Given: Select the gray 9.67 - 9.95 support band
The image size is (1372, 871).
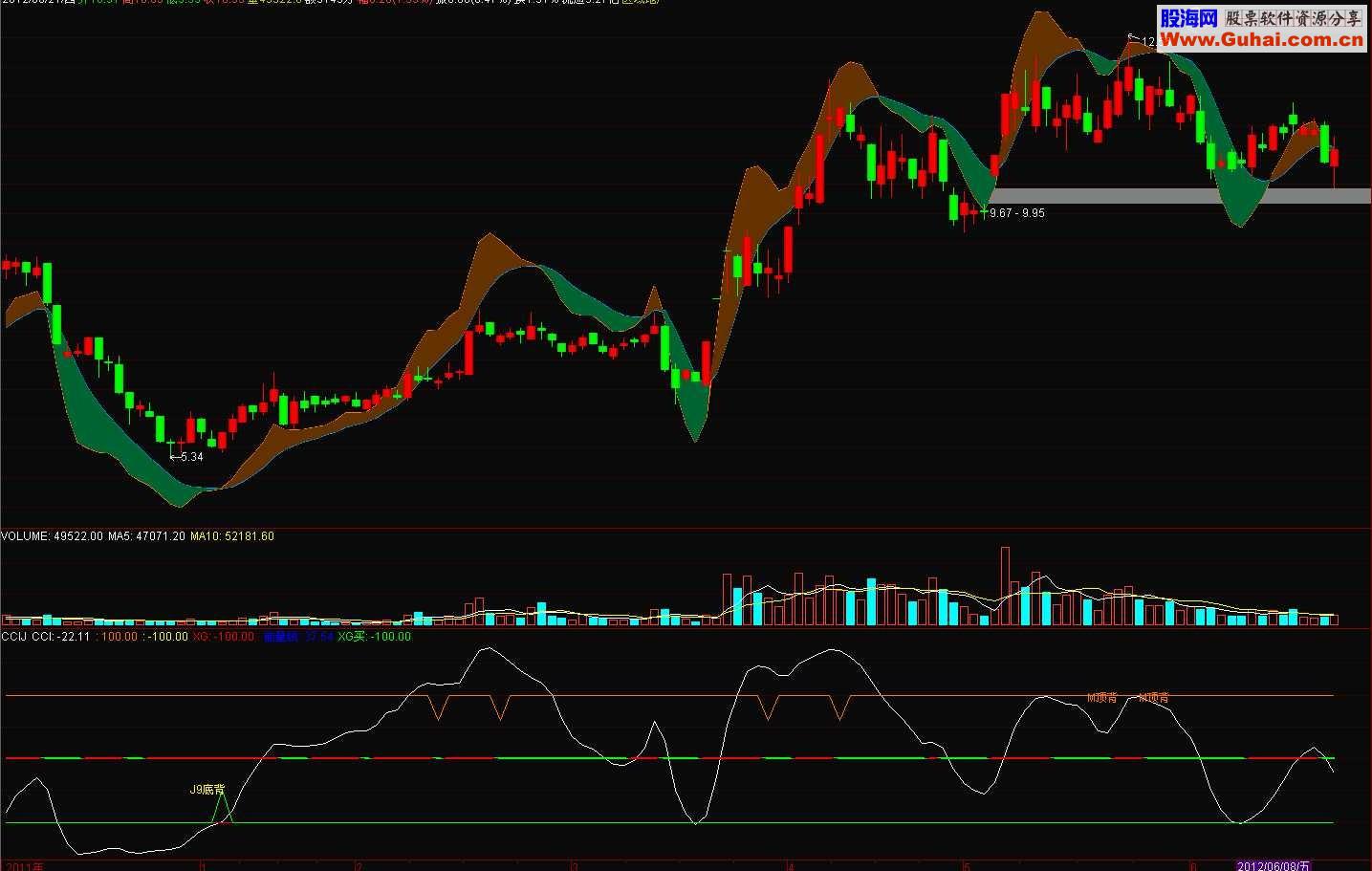Looking at the screenshot, I should pyautogui.click(x=1180, y=196).
